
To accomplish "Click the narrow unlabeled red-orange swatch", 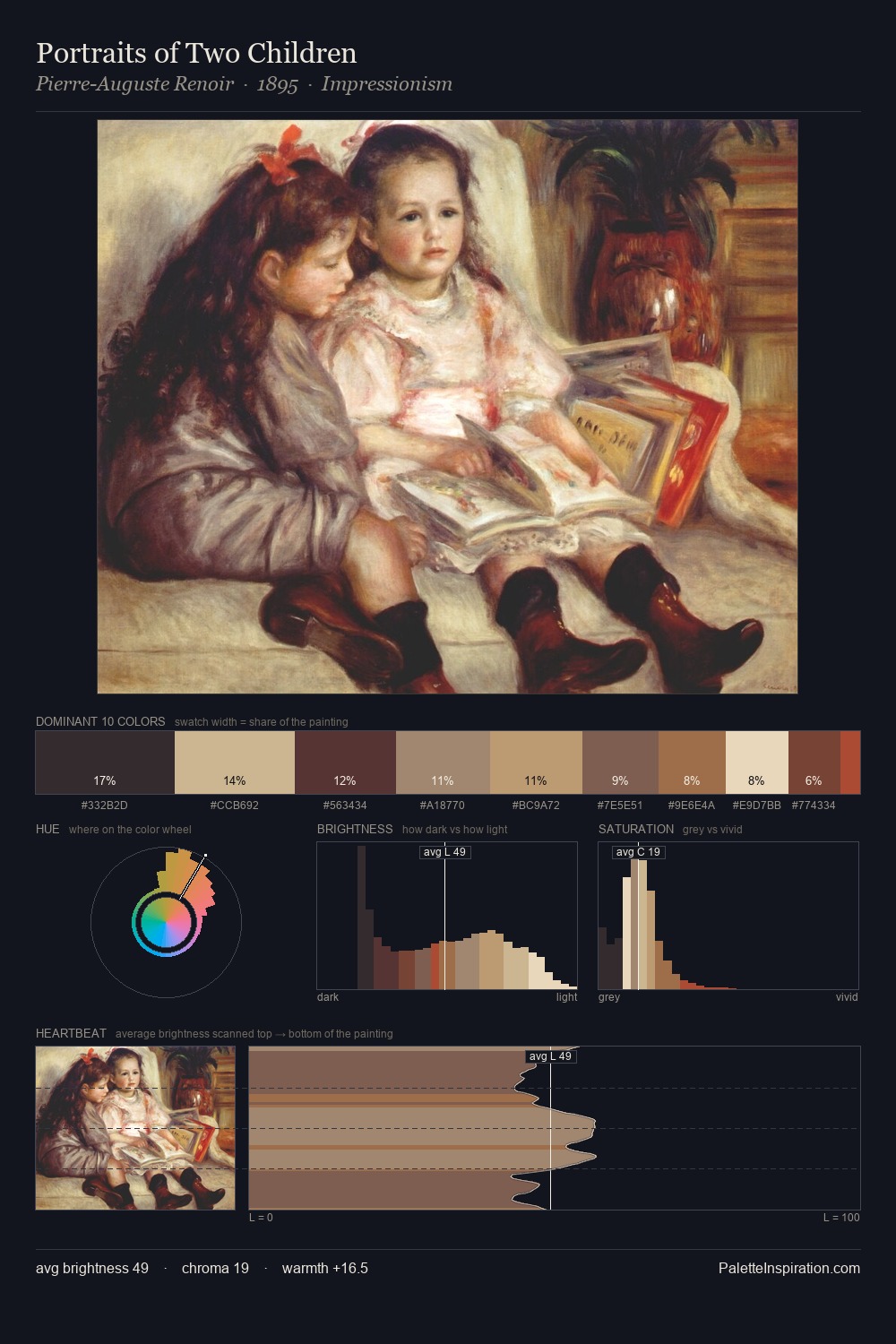I will point(850,762).
